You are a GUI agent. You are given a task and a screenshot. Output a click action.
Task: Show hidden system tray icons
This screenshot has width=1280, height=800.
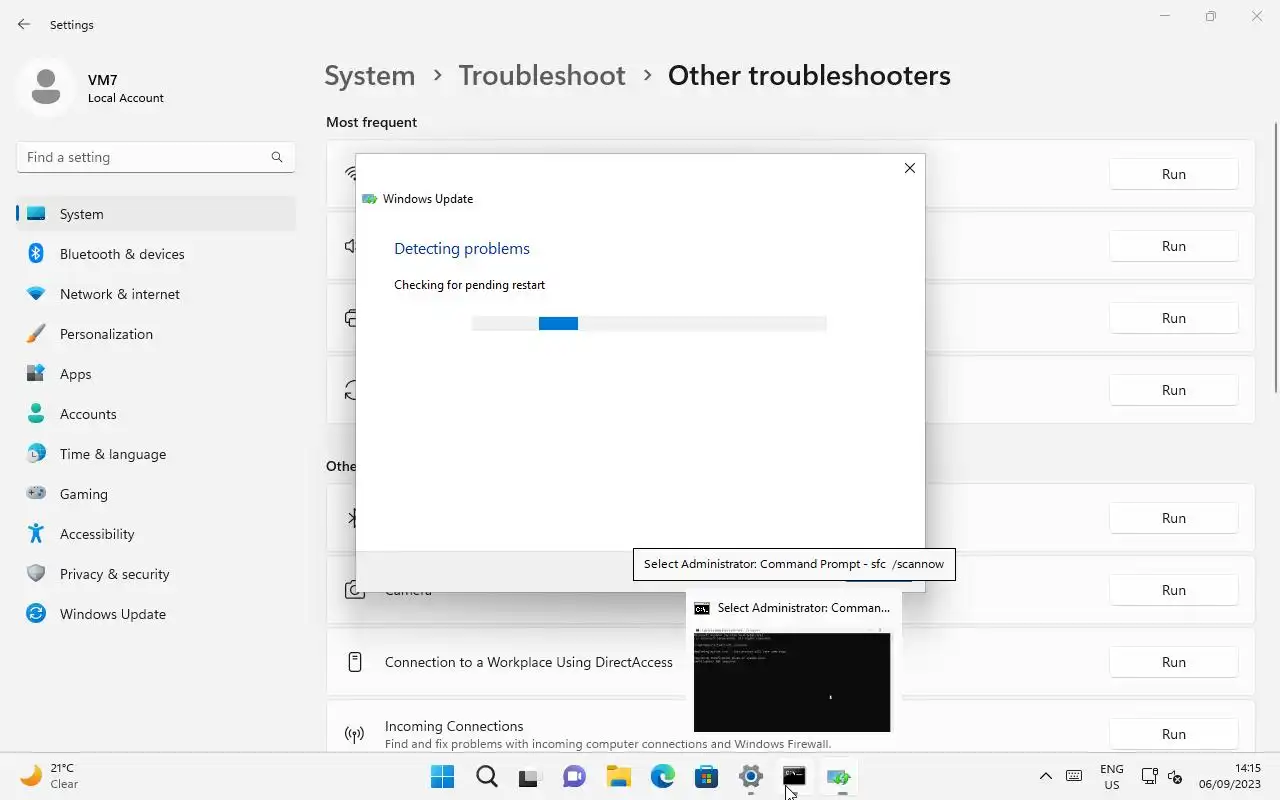(1045, 776)
